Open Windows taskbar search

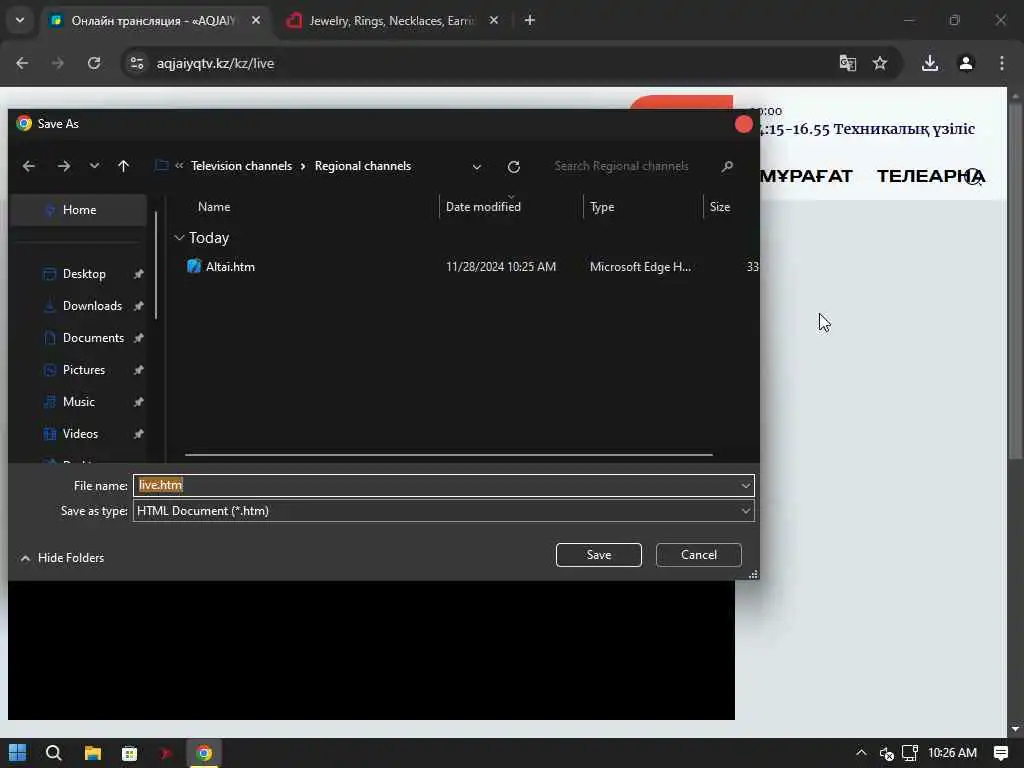pos(54,753)
